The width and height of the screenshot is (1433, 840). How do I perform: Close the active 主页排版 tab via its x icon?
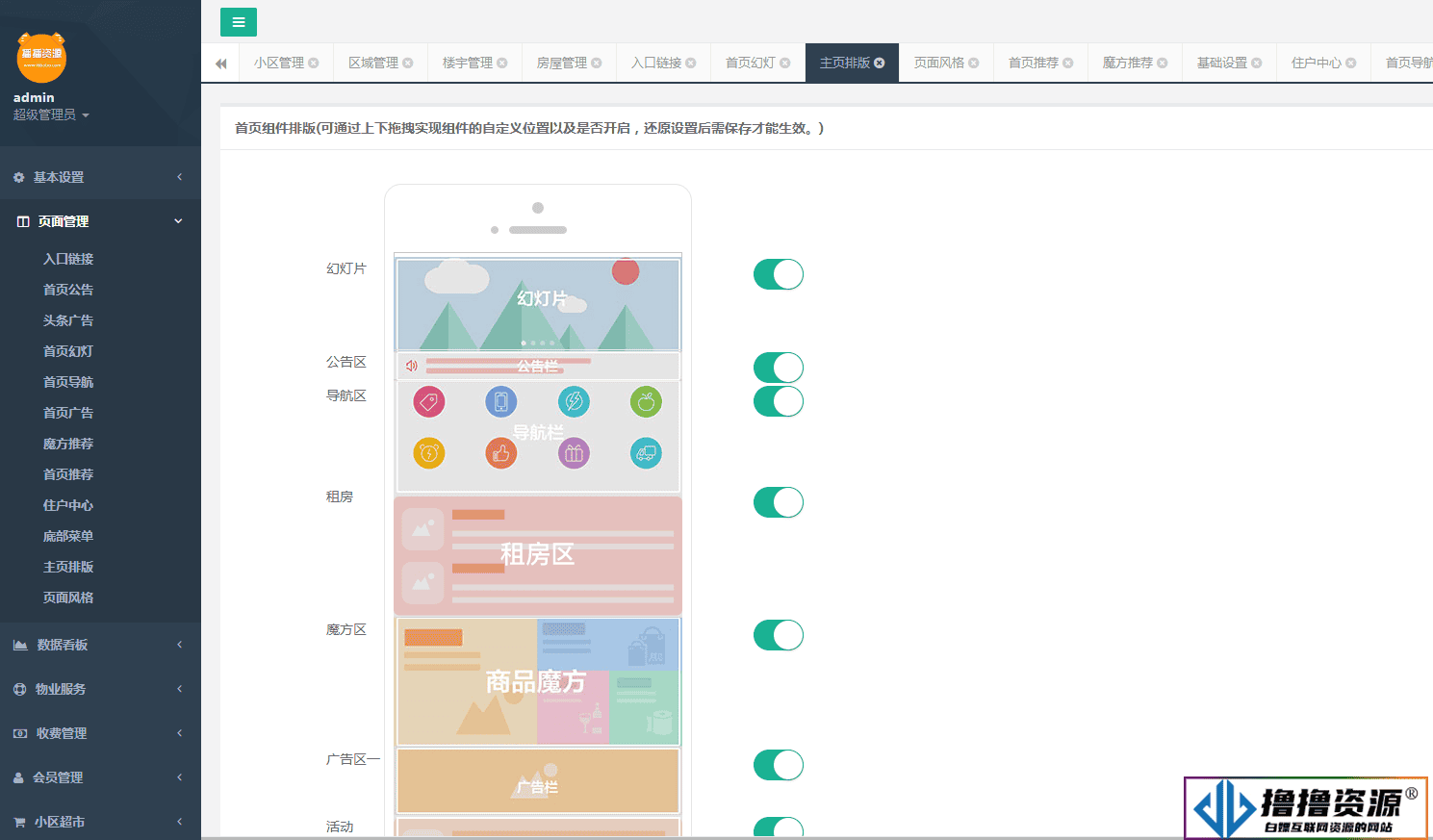pos(880,63)
